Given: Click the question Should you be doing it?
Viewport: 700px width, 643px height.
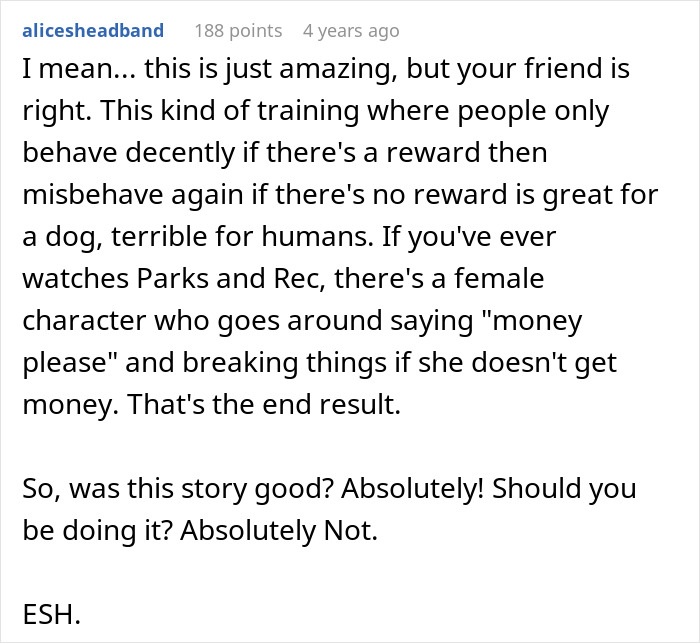Looking at the screenshot, I should click(x=329, y=509).
